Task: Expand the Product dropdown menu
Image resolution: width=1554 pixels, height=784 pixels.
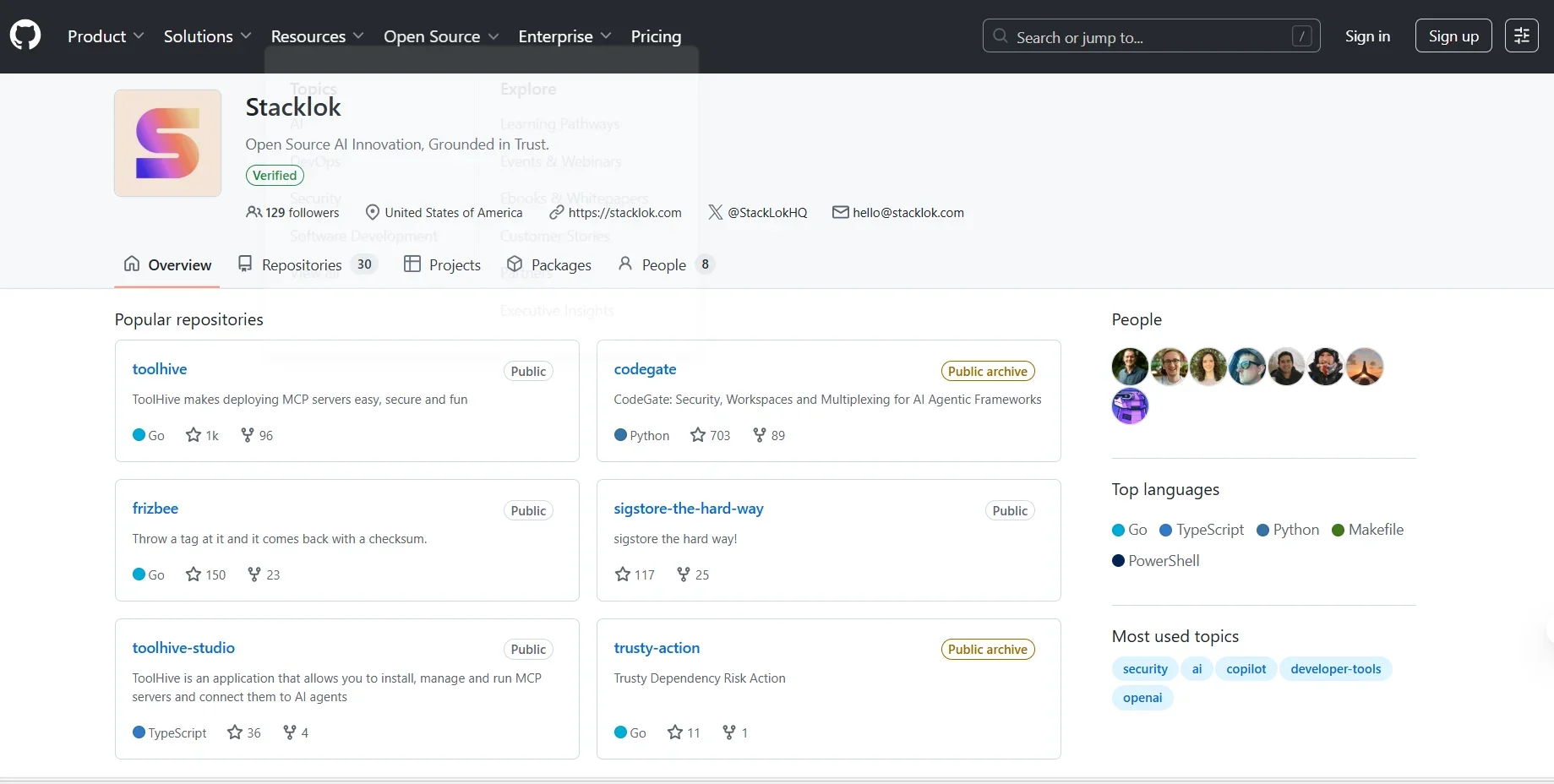Action: [x=106, y=36]
